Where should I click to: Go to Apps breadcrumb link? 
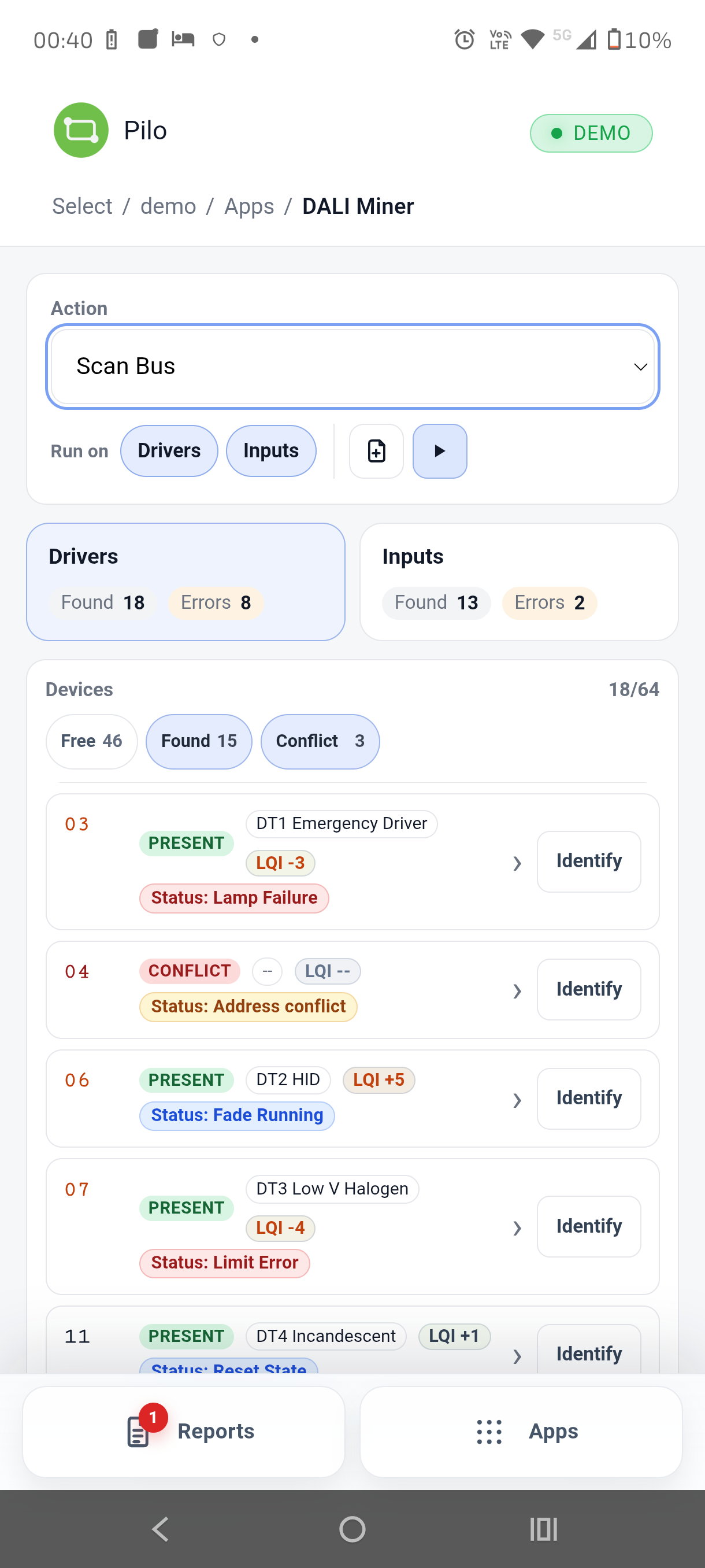(x=250, y=206)
